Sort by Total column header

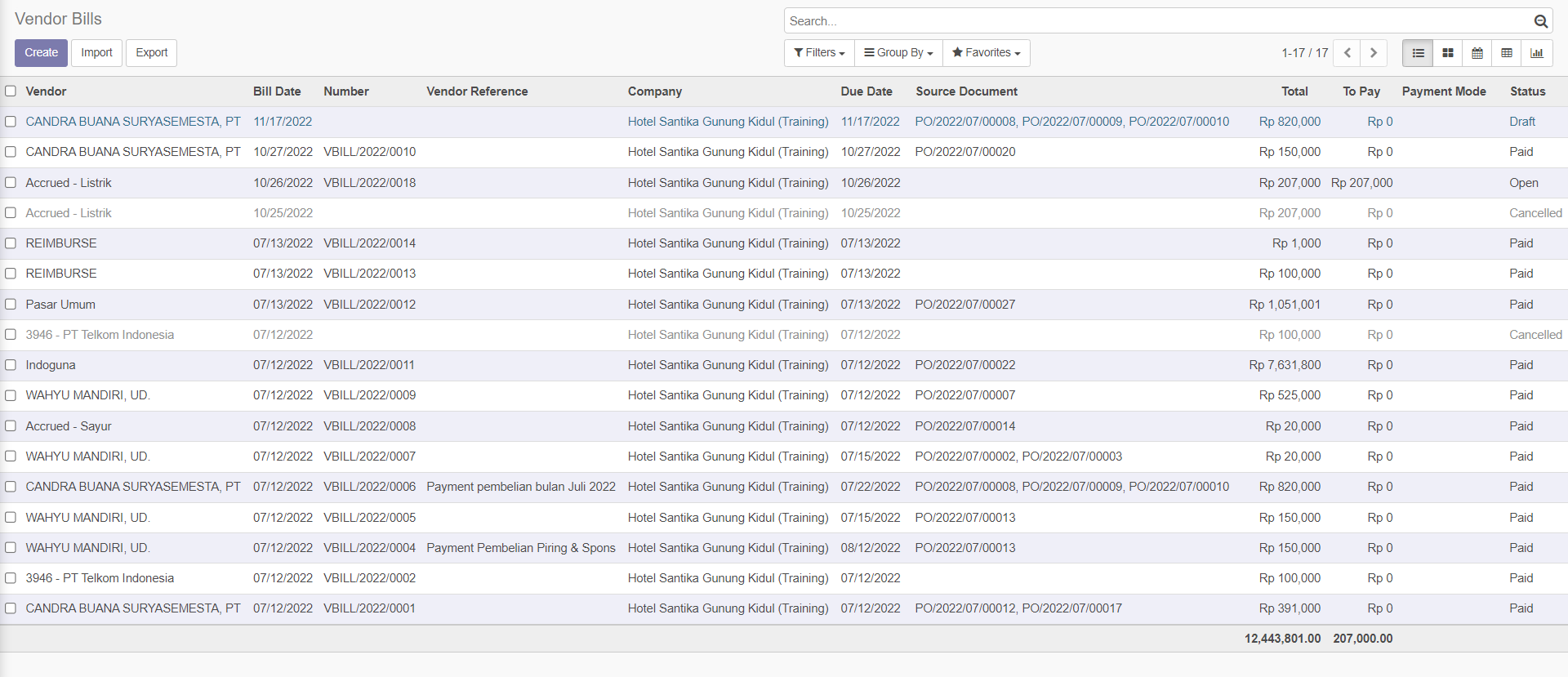click(1294, 91)
